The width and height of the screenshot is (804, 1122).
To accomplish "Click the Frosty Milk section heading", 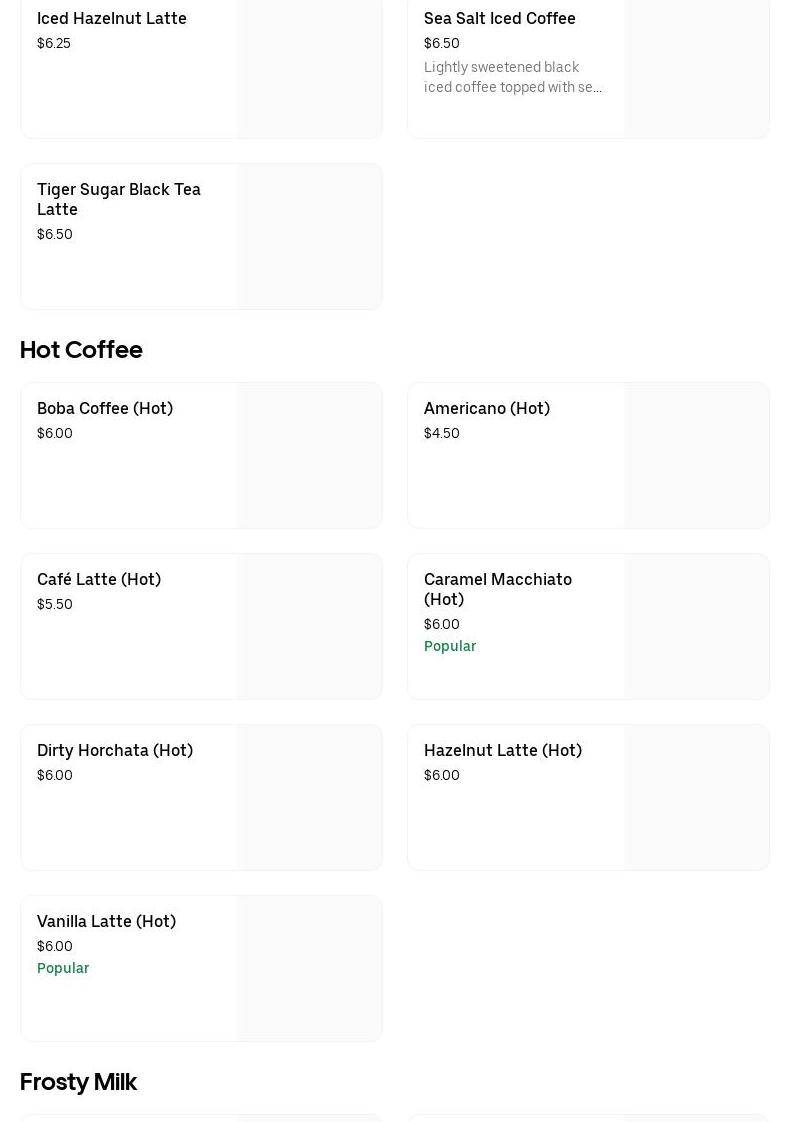I will click(x=78, y=1082).
